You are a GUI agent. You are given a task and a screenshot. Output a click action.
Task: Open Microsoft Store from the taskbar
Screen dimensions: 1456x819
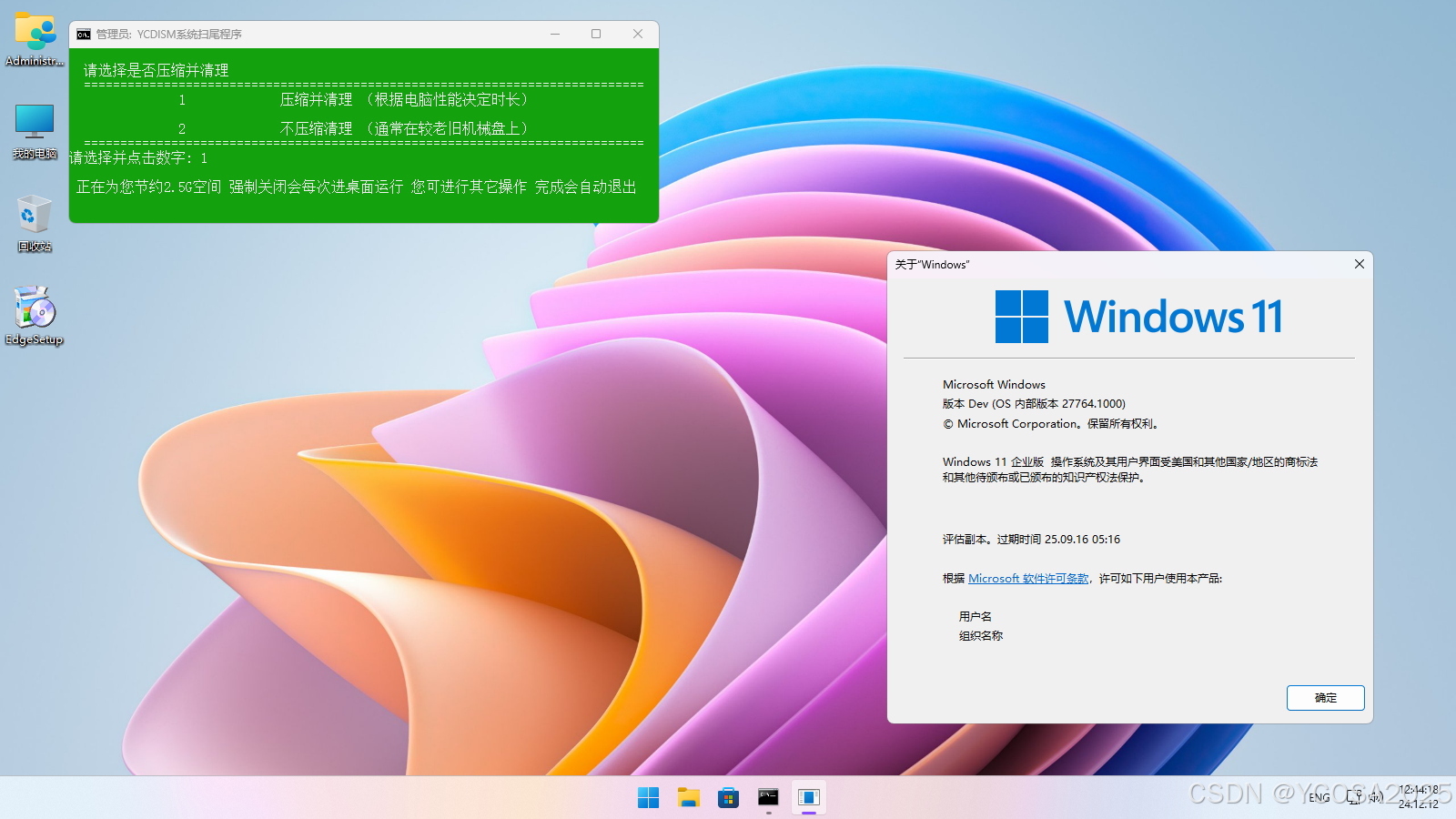pyautogui.click(x=728, y=798)
